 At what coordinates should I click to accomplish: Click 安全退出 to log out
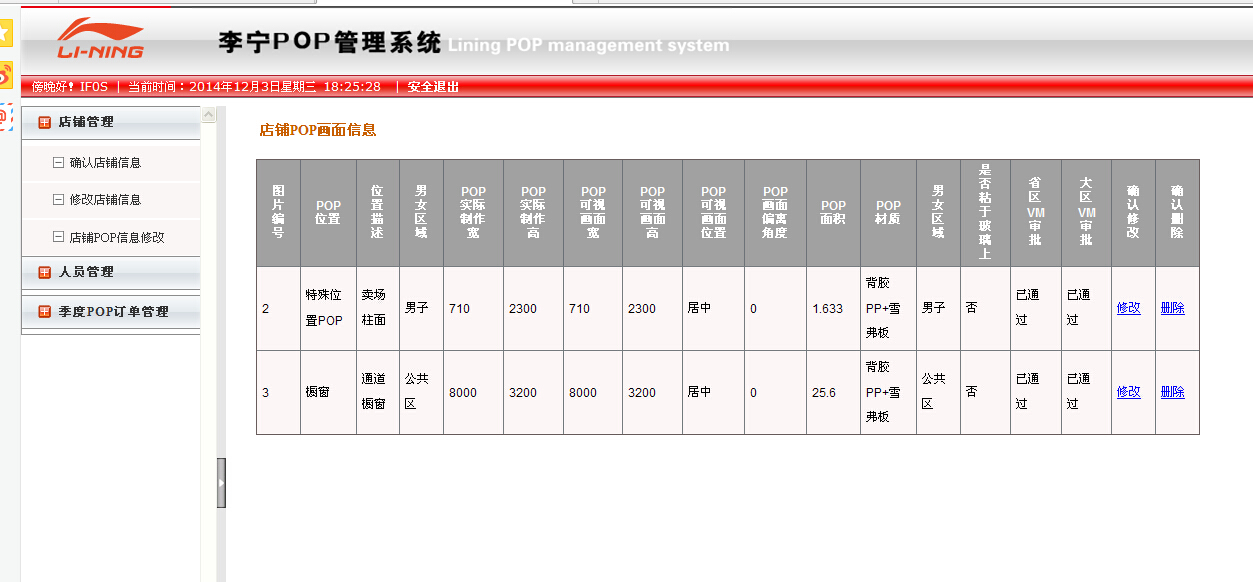434,87
